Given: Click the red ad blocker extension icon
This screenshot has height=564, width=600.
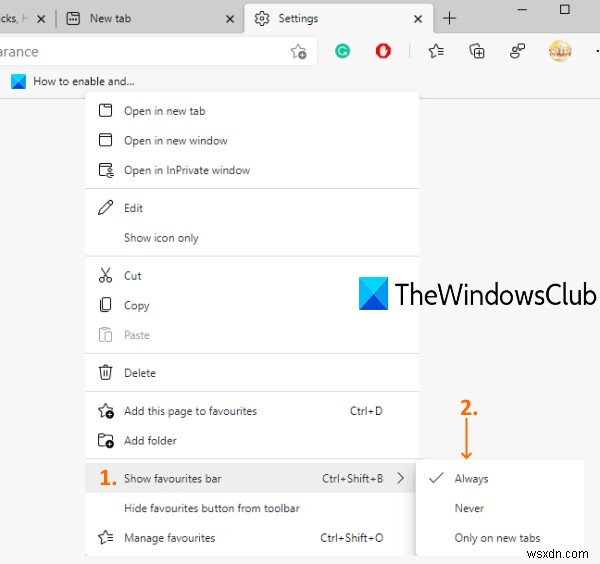Looking at the screenshot, I should (383, 51).
